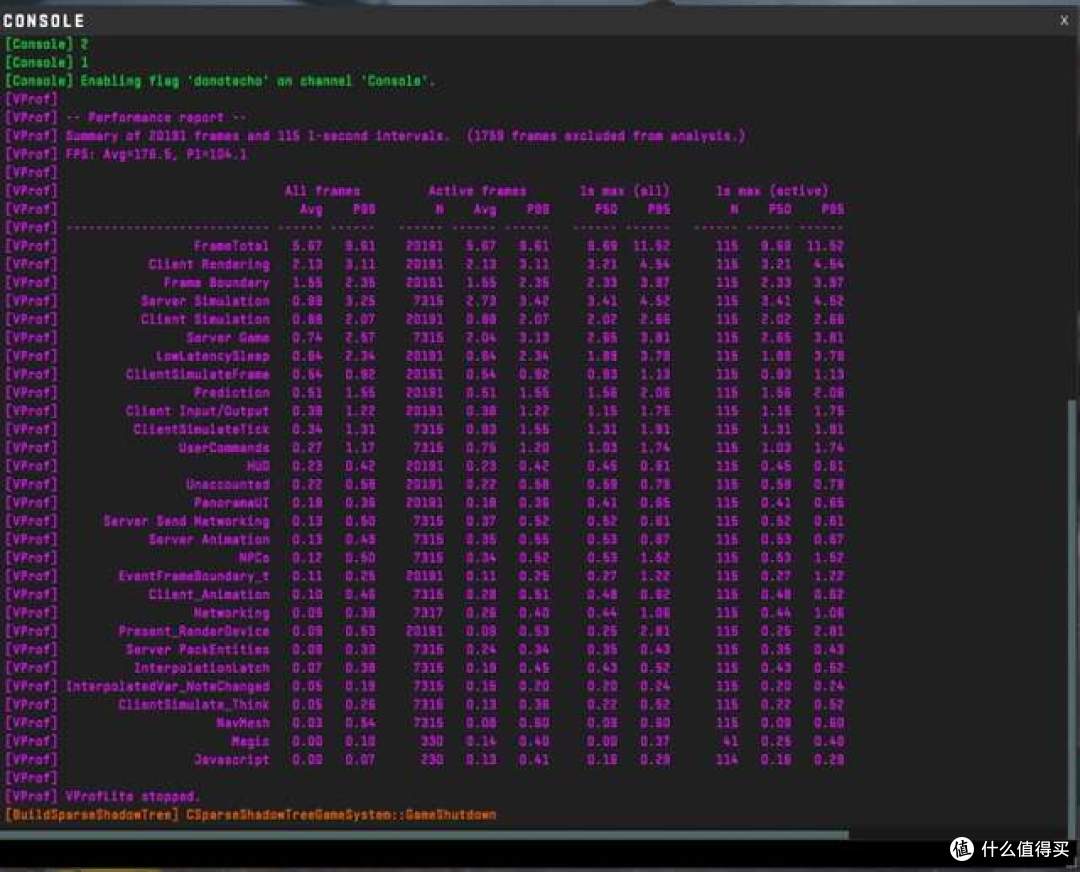This screenshot has width=1080, height=872.
Task: Click the 'Active frames' column header
Action: [x=477, y=191]
